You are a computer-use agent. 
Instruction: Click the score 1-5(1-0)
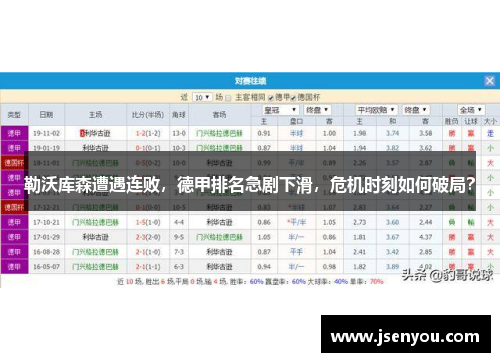148,222
